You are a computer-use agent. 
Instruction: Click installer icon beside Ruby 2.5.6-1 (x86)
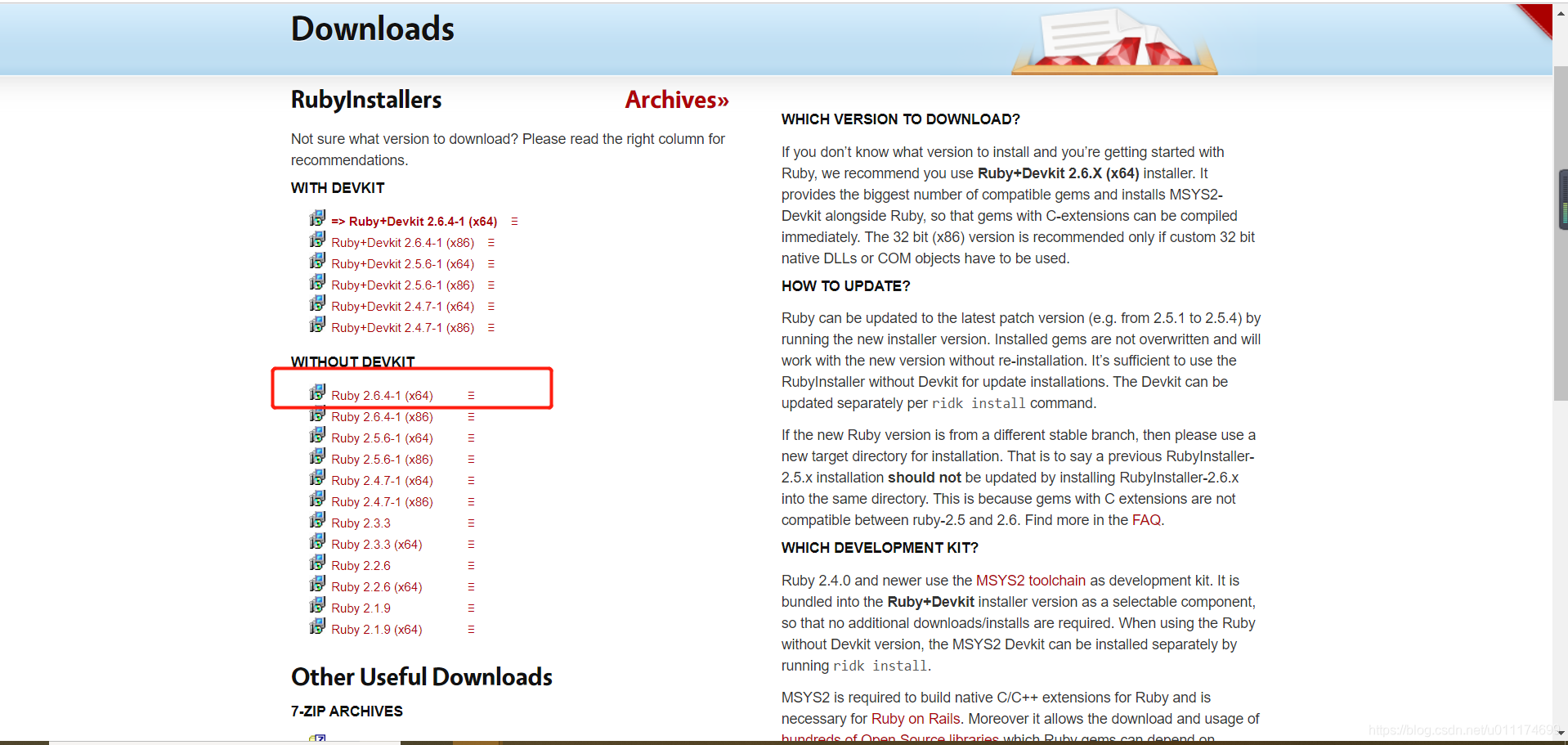tap(317, 456)
